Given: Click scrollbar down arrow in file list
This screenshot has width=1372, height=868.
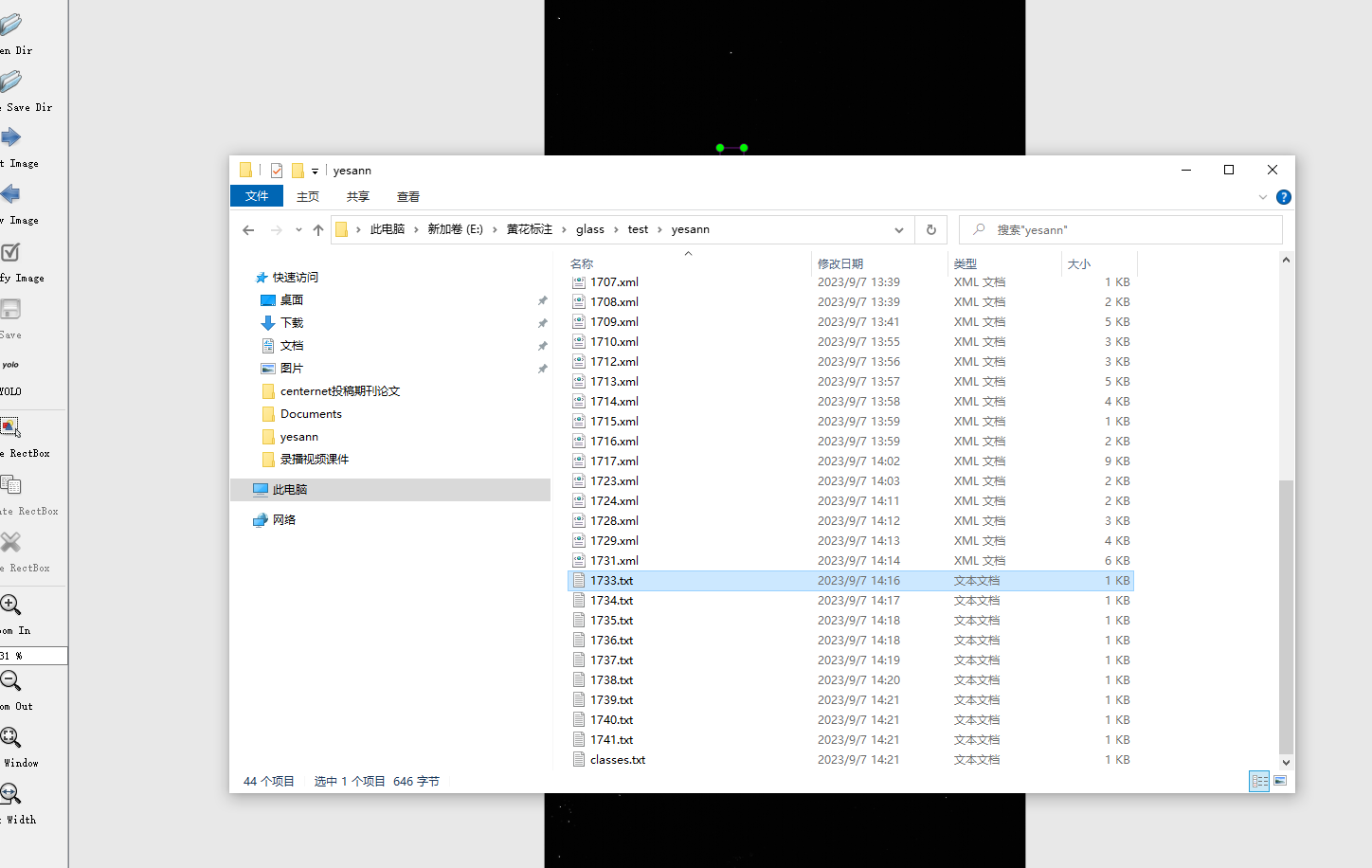Looking at the screenshot, I should coord(1286,762).
